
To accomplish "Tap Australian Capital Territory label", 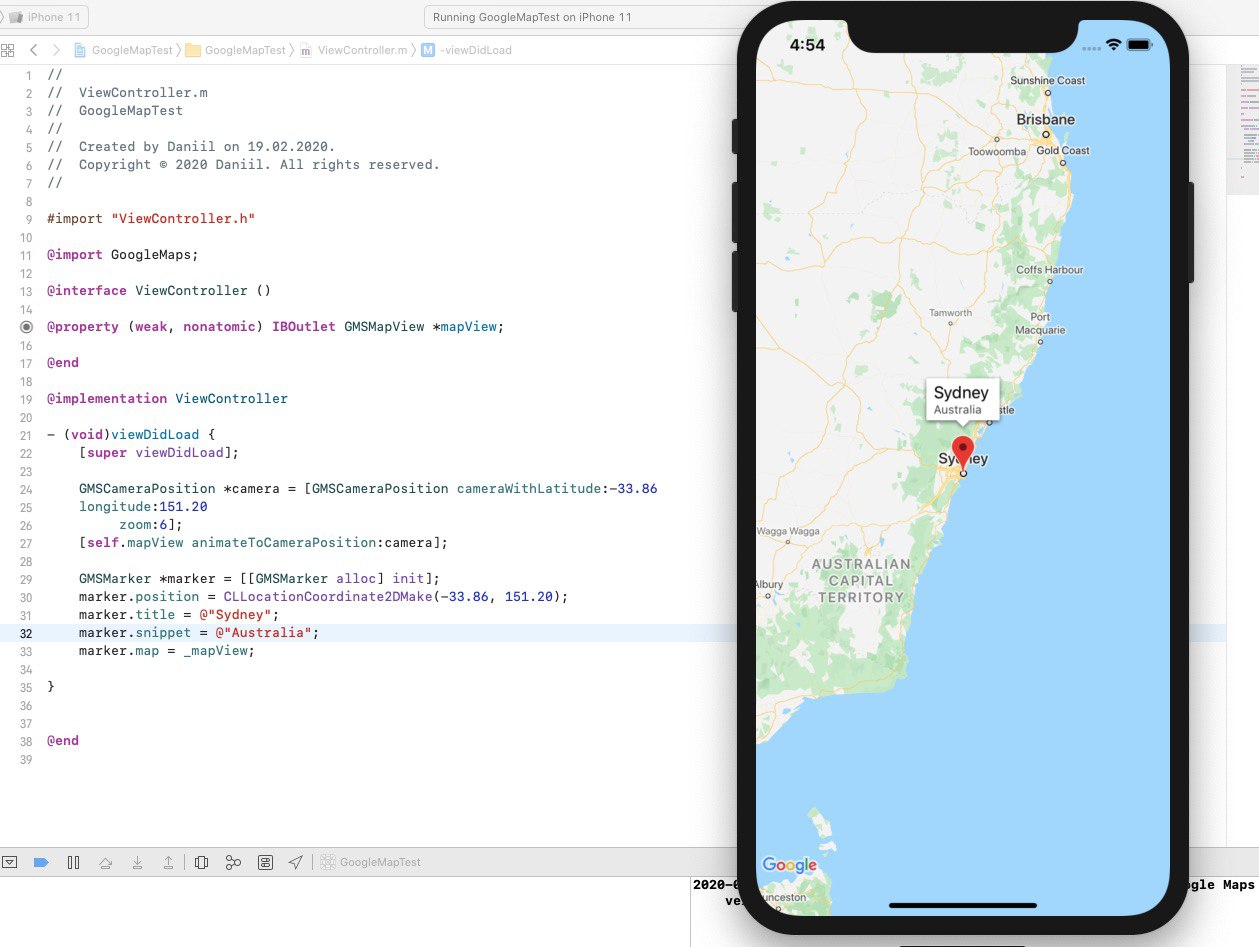I will (861, 580).
